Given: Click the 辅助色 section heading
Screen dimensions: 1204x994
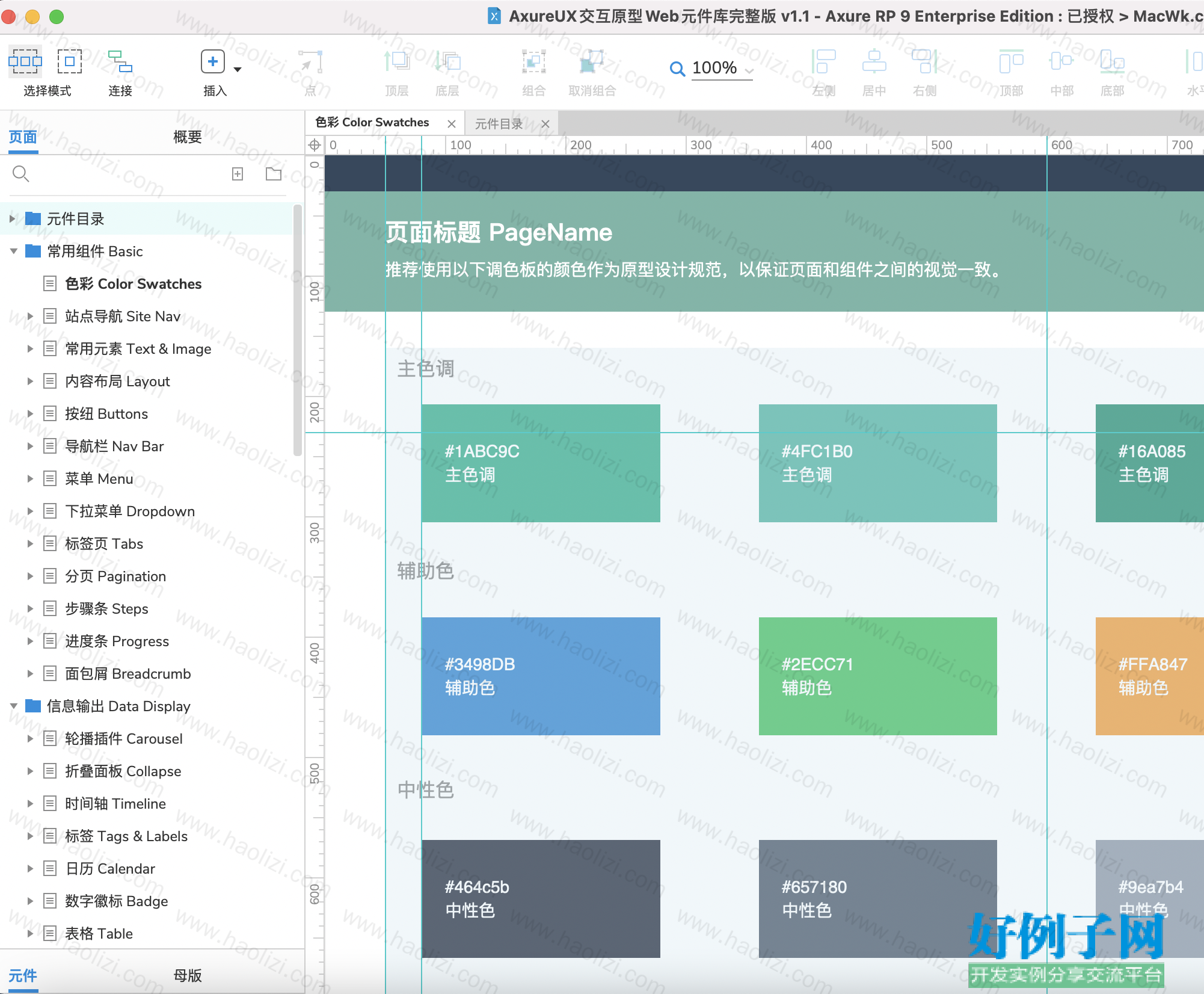Looking at the screenshot, I should pos(425,571).
